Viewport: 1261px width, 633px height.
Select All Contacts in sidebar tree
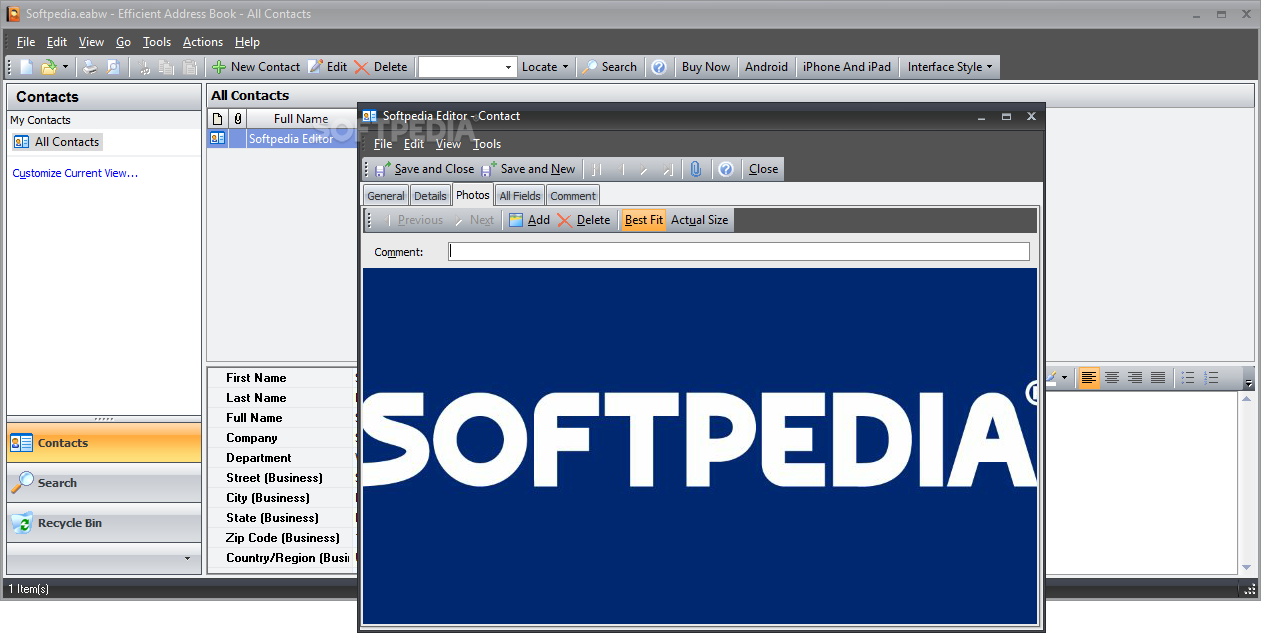coord(57,142)
